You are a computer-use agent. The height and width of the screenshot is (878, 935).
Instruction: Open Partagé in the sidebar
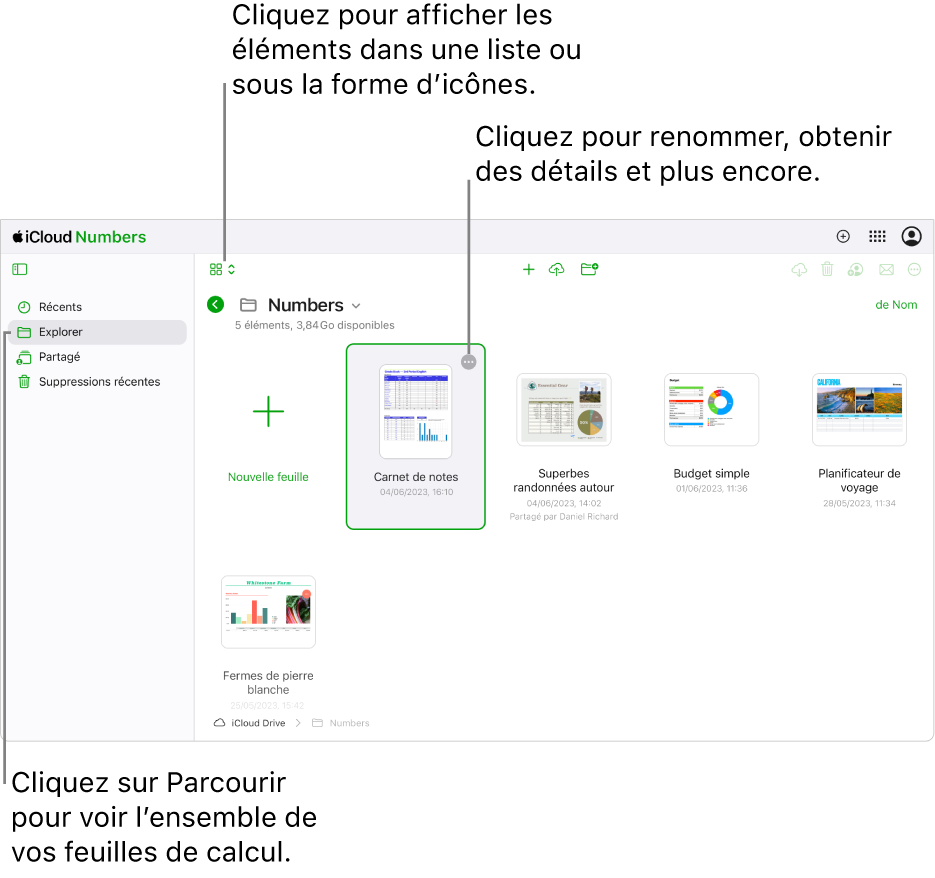(97, 357)
